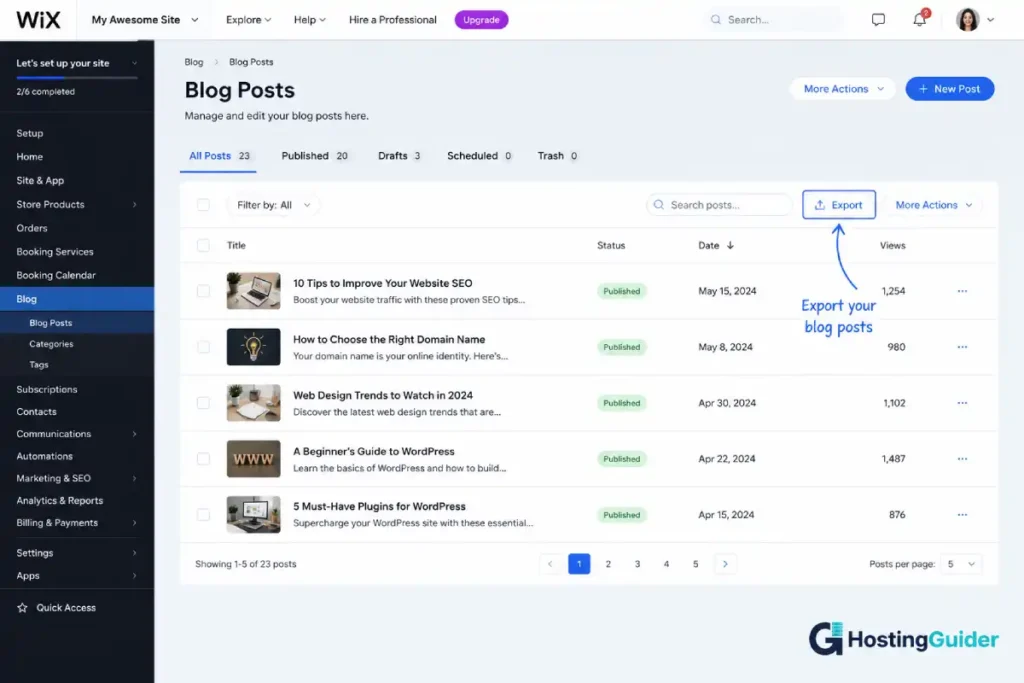Switch to the Drafts tab
The width and height of the screenshot is (1024, 683).
pos(399,156)
